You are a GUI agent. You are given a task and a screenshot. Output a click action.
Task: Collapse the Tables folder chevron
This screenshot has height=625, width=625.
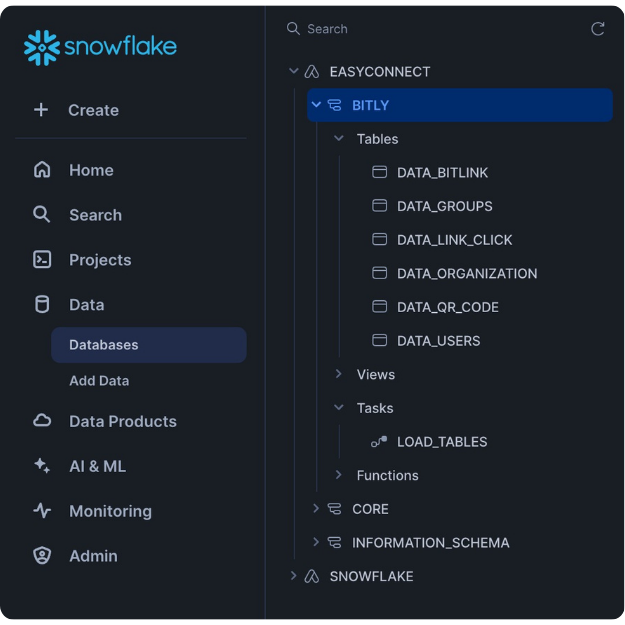pos(339,138)
